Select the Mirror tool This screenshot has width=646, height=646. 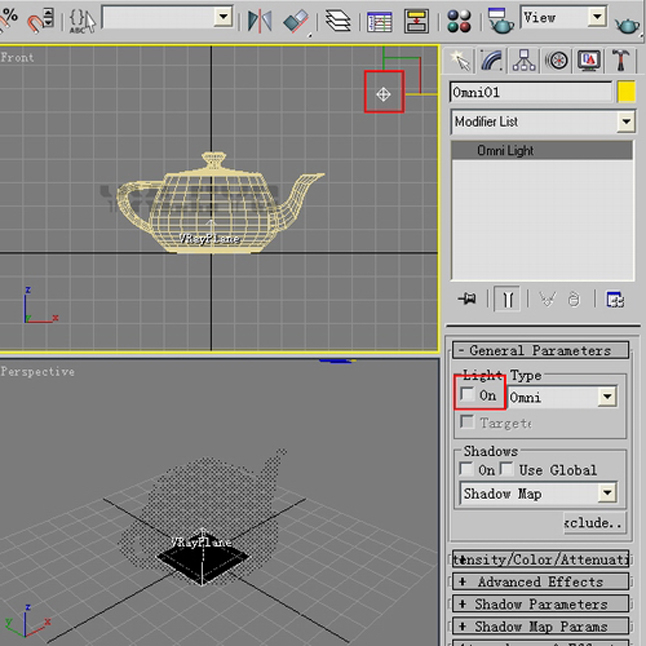260,20
